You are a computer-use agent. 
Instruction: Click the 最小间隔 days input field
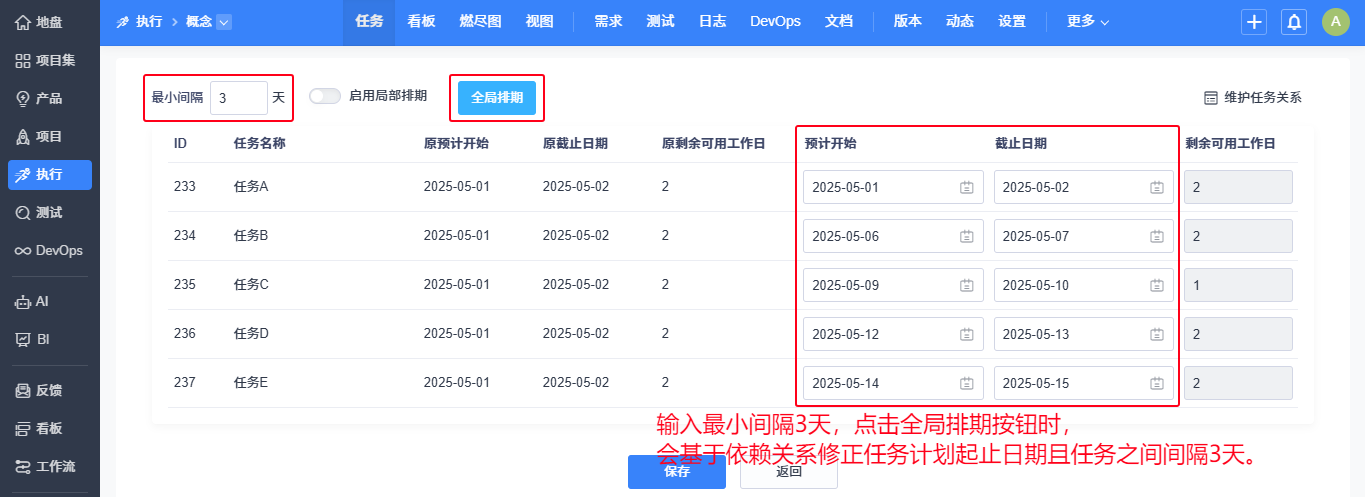tap(239, 98)
